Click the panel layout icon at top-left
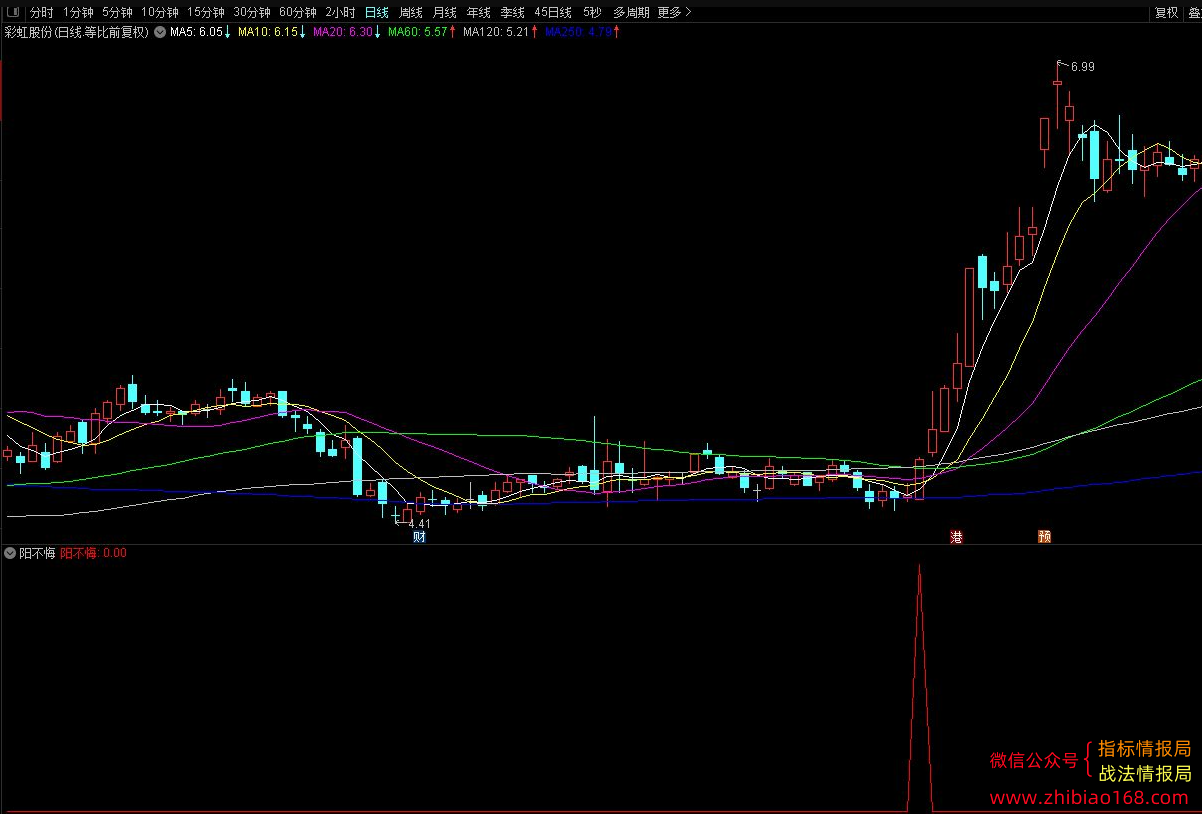1202x814 pixels. point(12,12)
